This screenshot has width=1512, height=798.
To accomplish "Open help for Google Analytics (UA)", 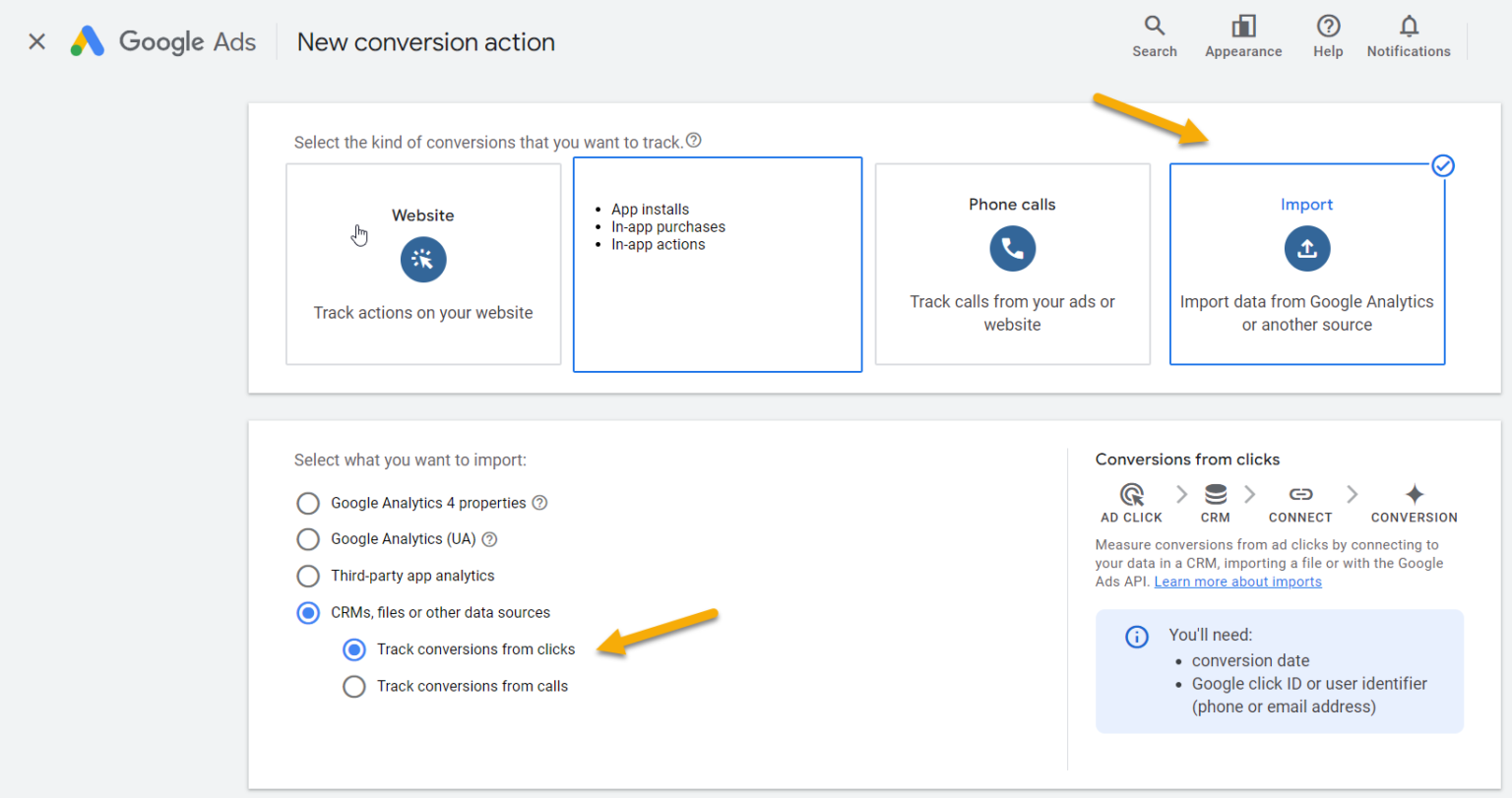I will (489, 539).
